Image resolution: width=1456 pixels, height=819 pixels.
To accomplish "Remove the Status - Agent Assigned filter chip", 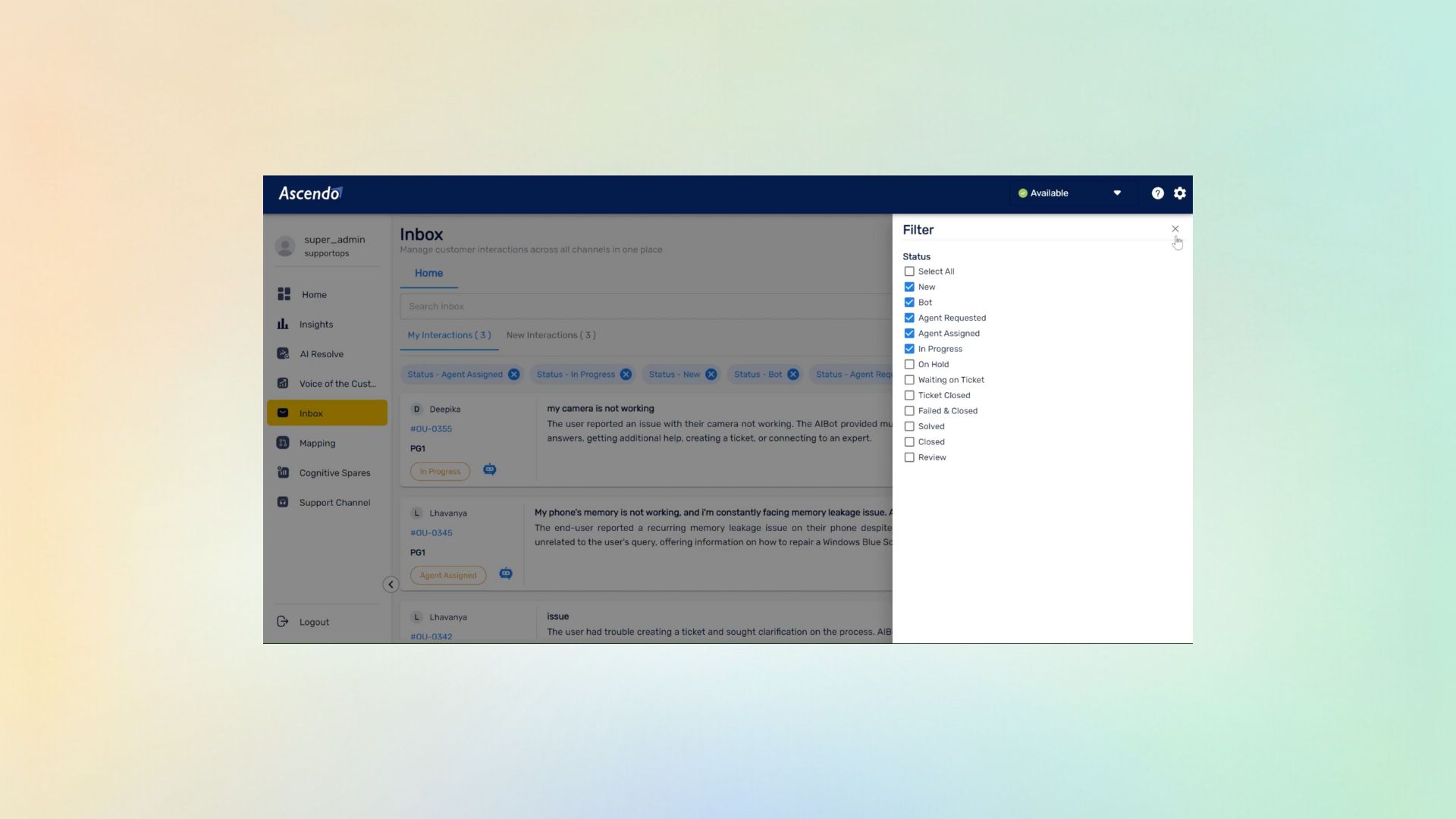I will point(514,375).
